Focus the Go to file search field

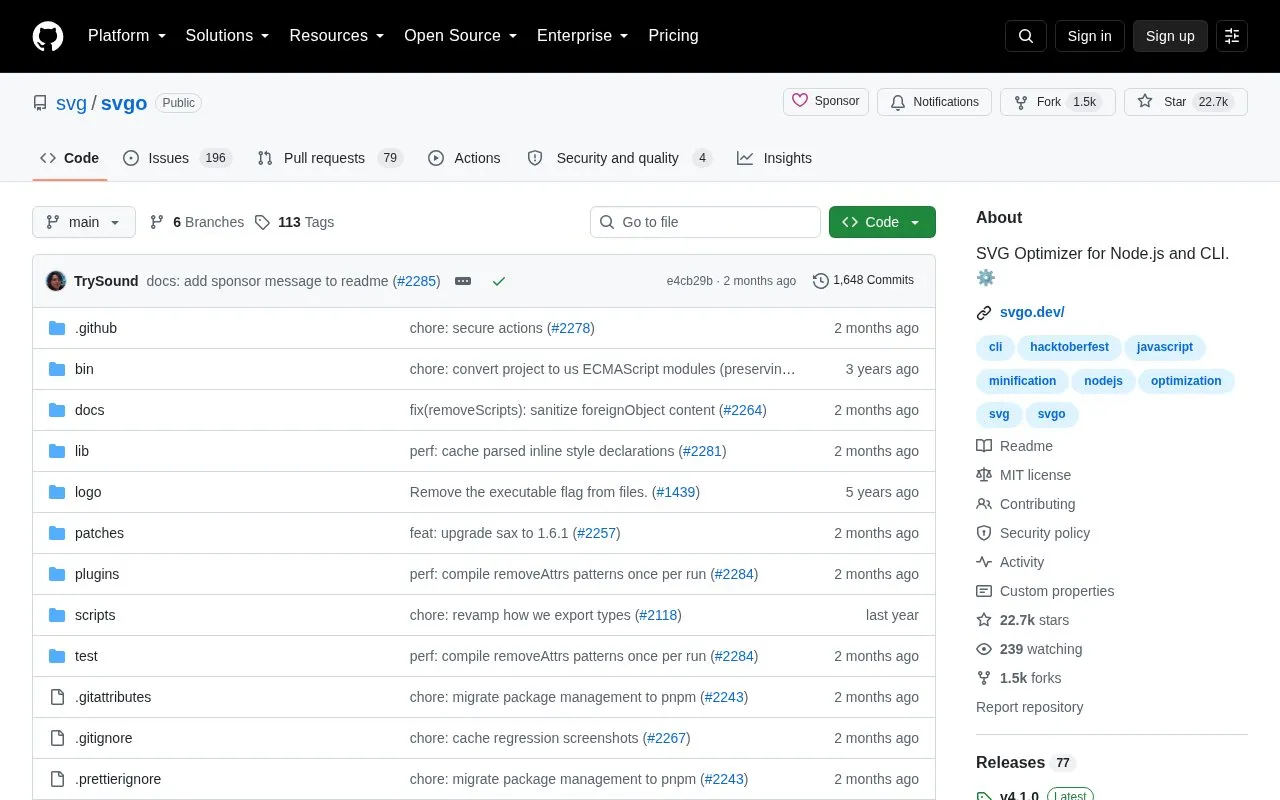(x=705, y=222)
